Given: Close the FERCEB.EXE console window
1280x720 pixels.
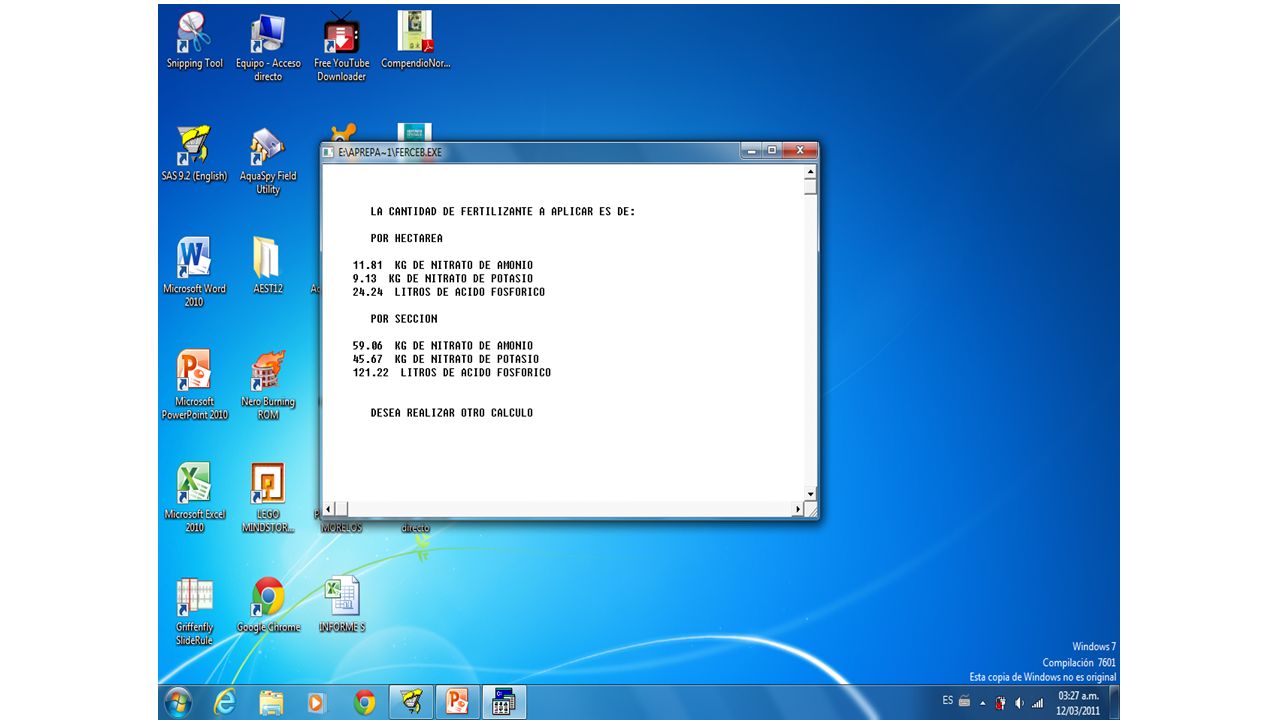Looking at the screenshot, I should (799, 150).
